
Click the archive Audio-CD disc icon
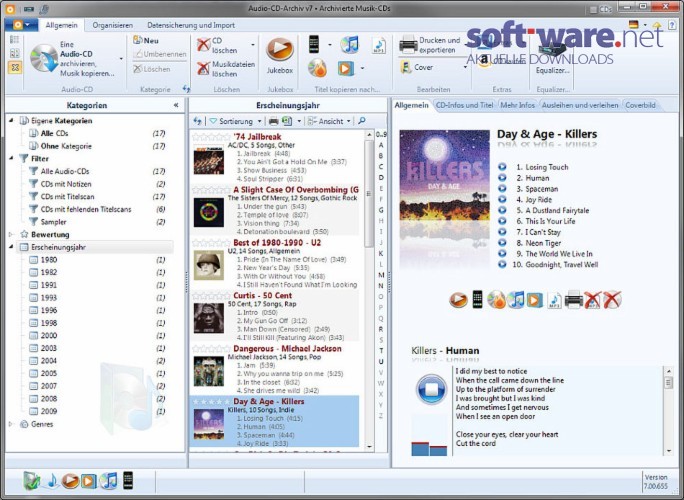tap(44, 58)
